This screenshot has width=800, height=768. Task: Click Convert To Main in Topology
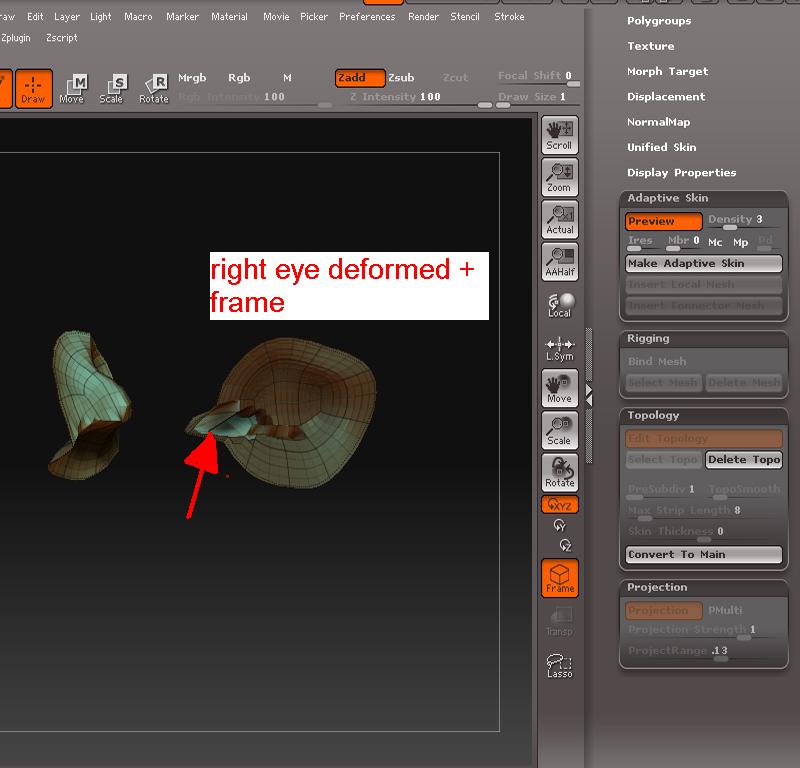[x=703, y=554]
